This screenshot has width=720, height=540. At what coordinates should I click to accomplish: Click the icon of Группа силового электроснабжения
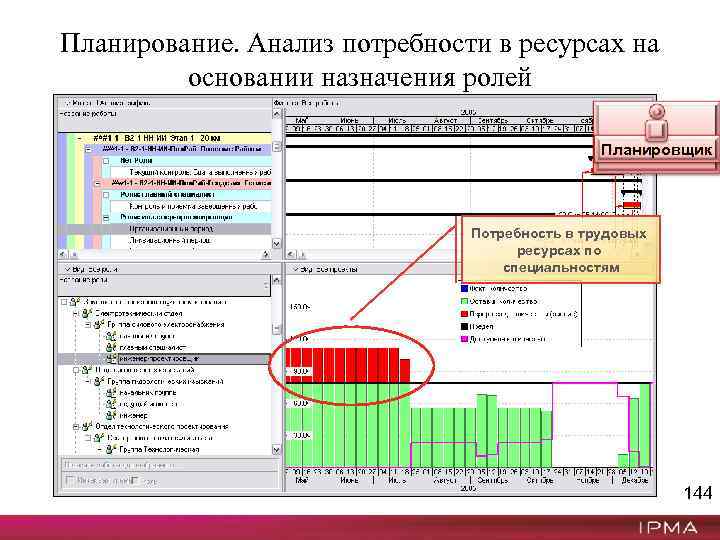click(x=99, y=325)
